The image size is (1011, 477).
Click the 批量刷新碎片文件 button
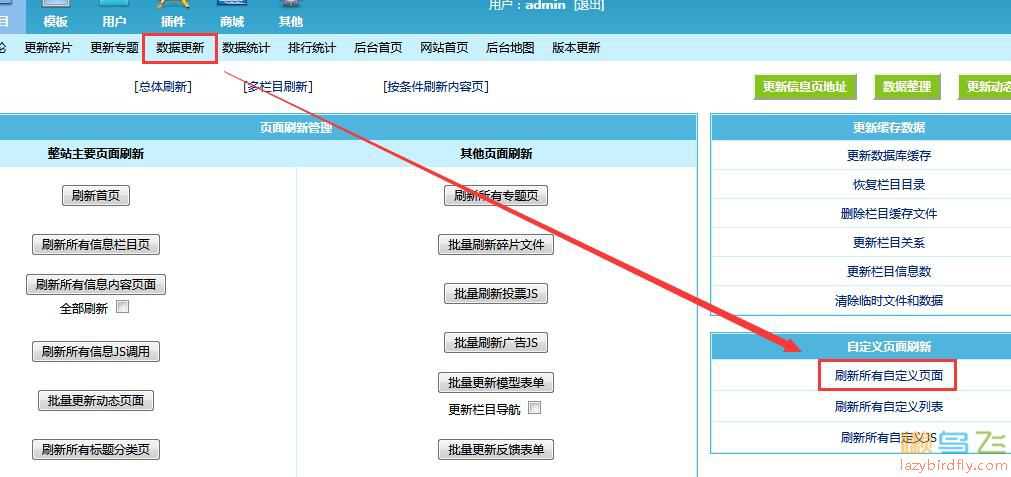(496, 245)
